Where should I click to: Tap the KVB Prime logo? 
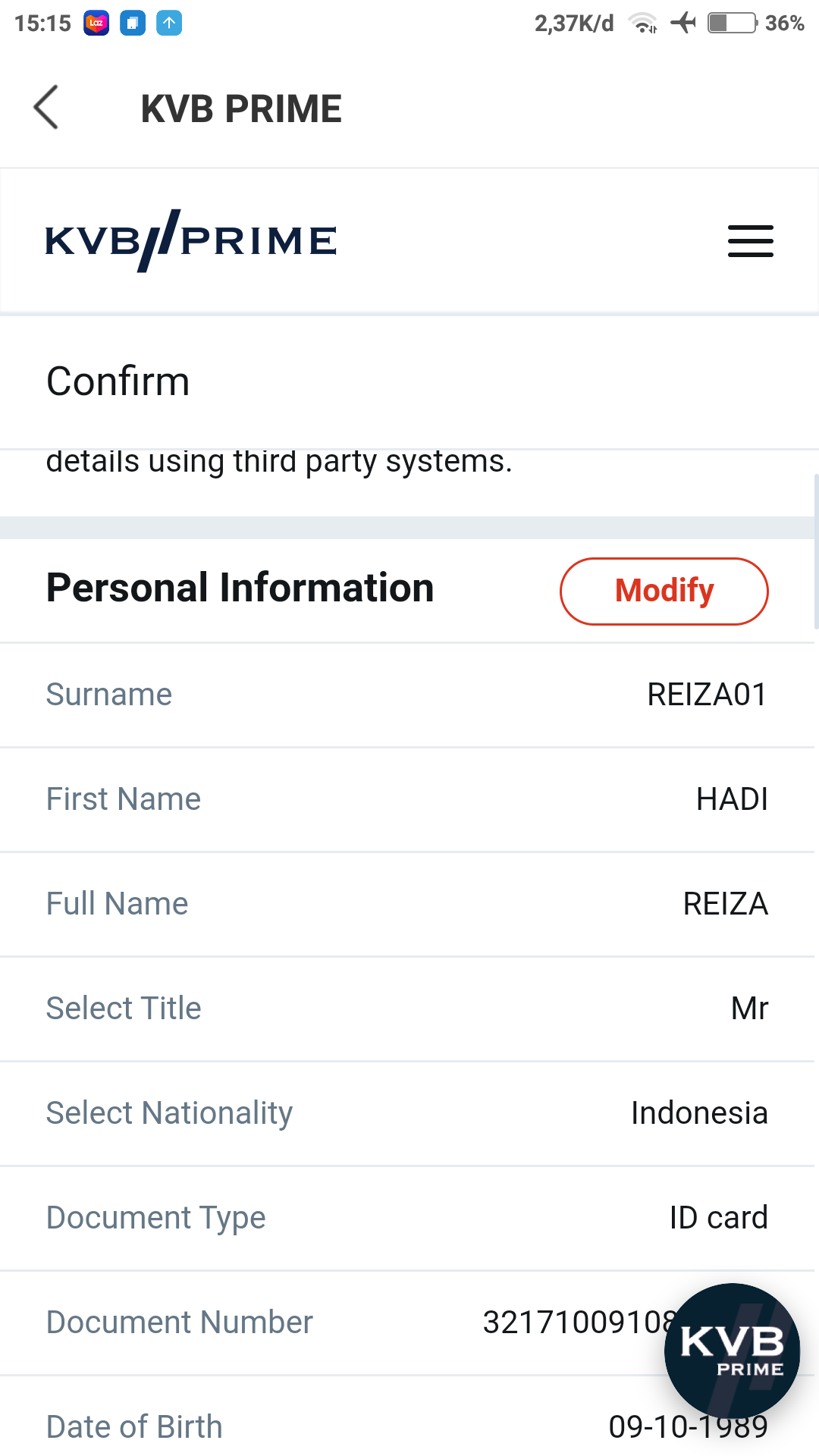point(191,240)
